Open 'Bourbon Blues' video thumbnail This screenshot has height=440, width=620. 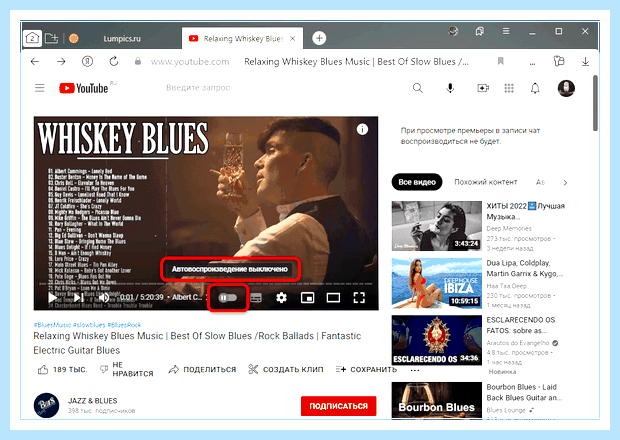tap(437, 400)
